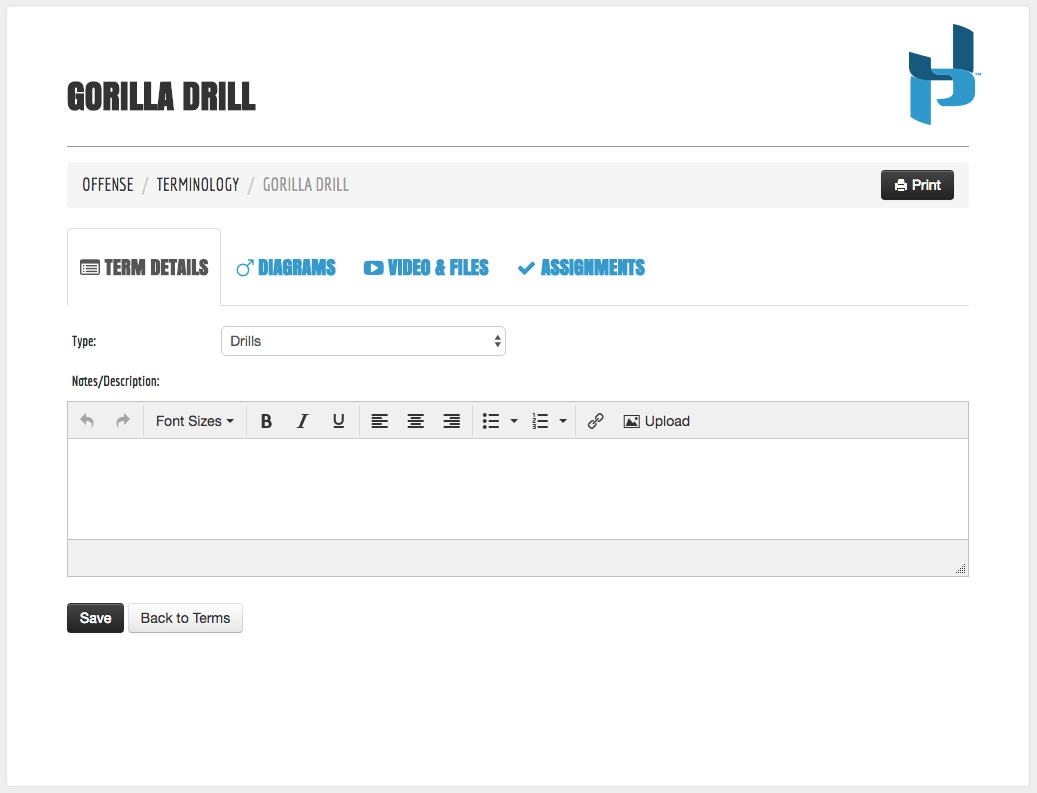Click the Print button
Screen dimensions: 1037x793
pos(917,185)
